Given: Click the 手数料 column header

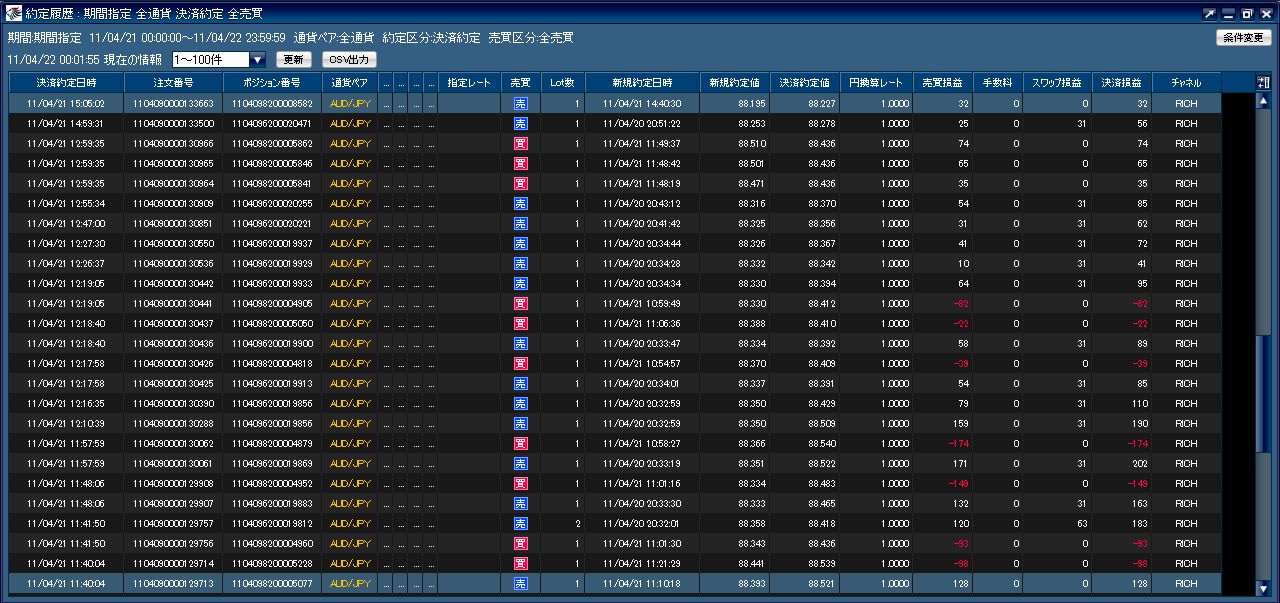Looking at the screenshot, I should pos(998,83).
